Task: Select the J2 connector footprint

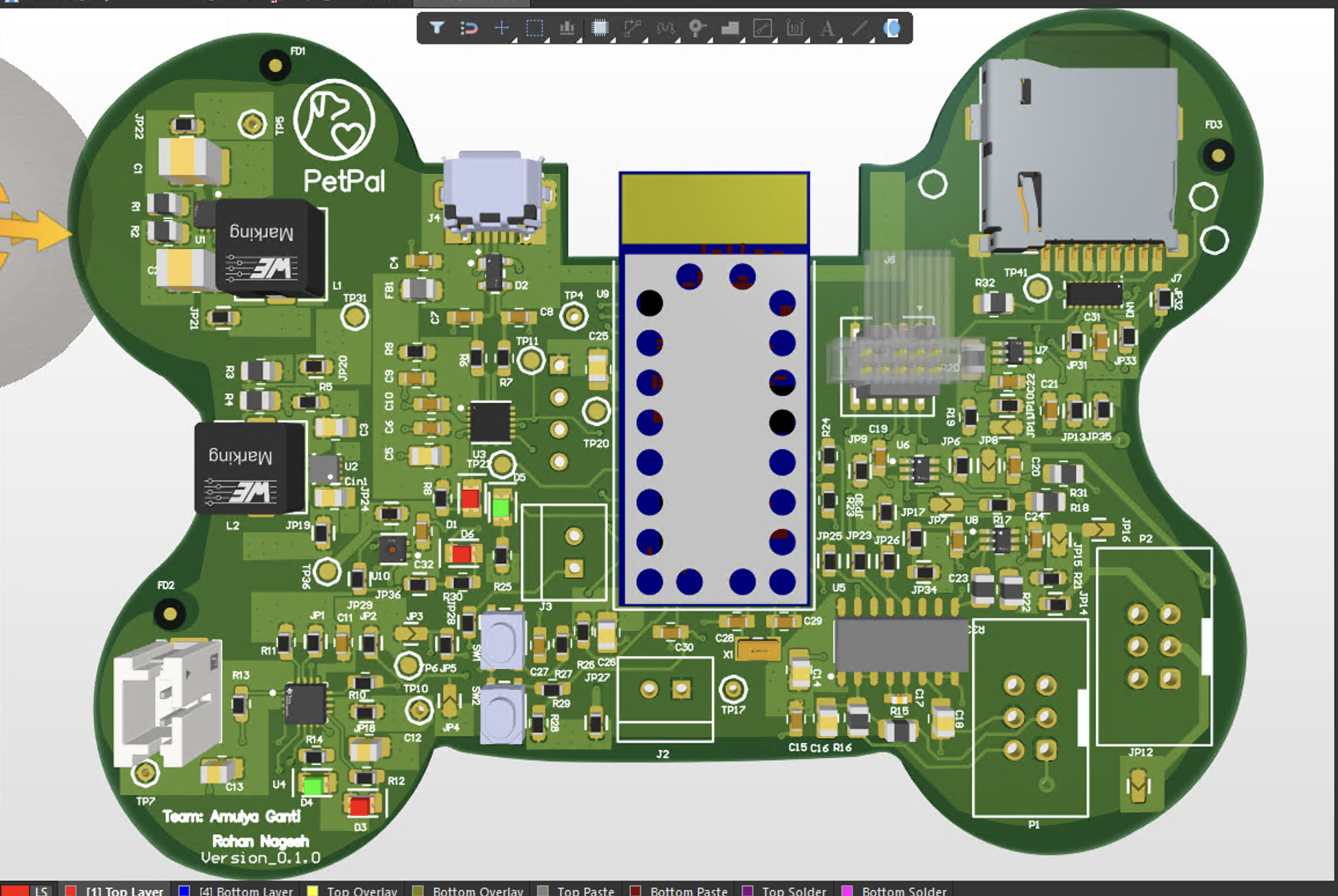Action: tap(665, 699)
